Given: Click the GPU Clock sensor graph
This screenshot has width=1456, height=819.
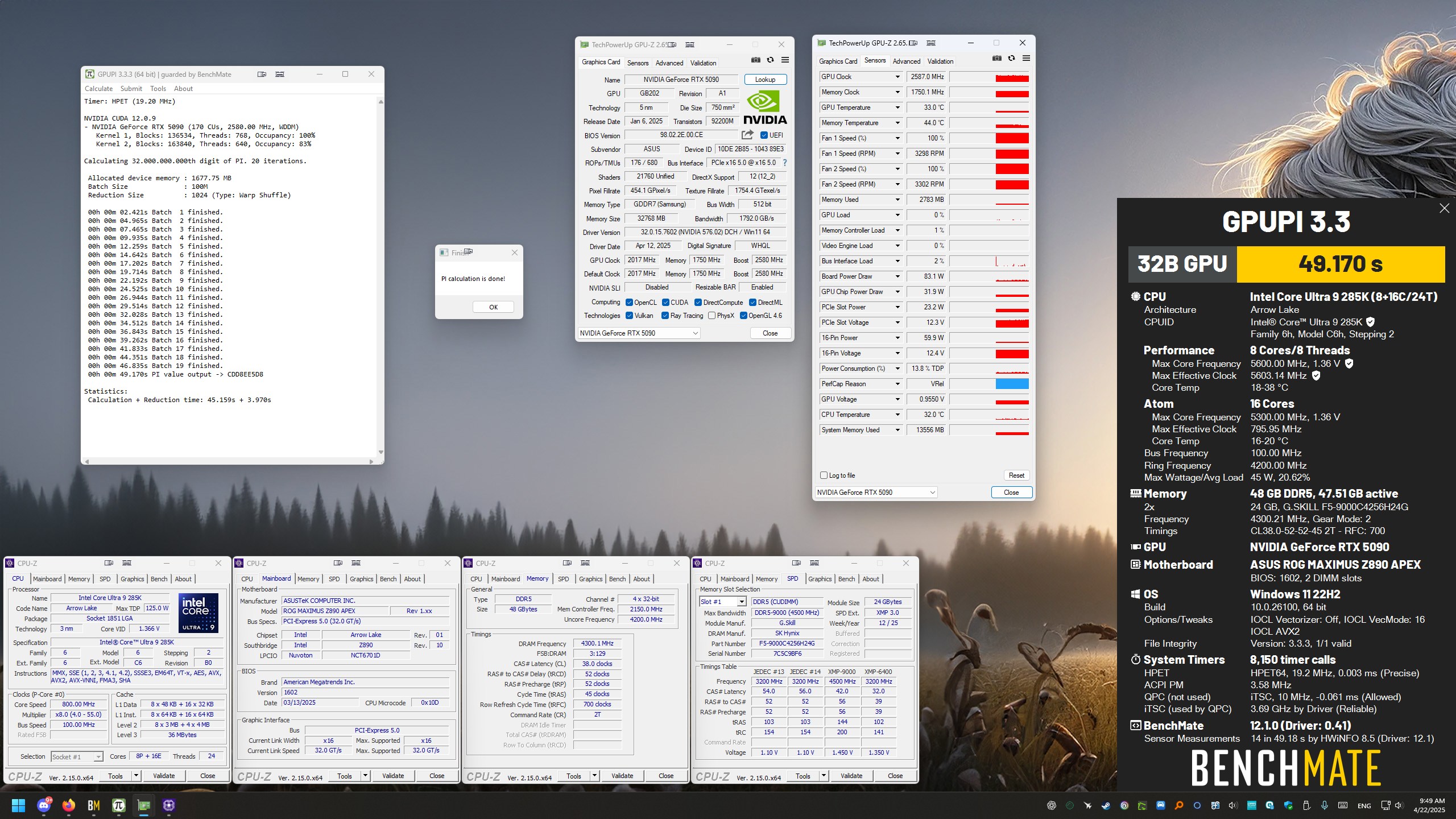Looking at the screenshot, I should 990,77.
